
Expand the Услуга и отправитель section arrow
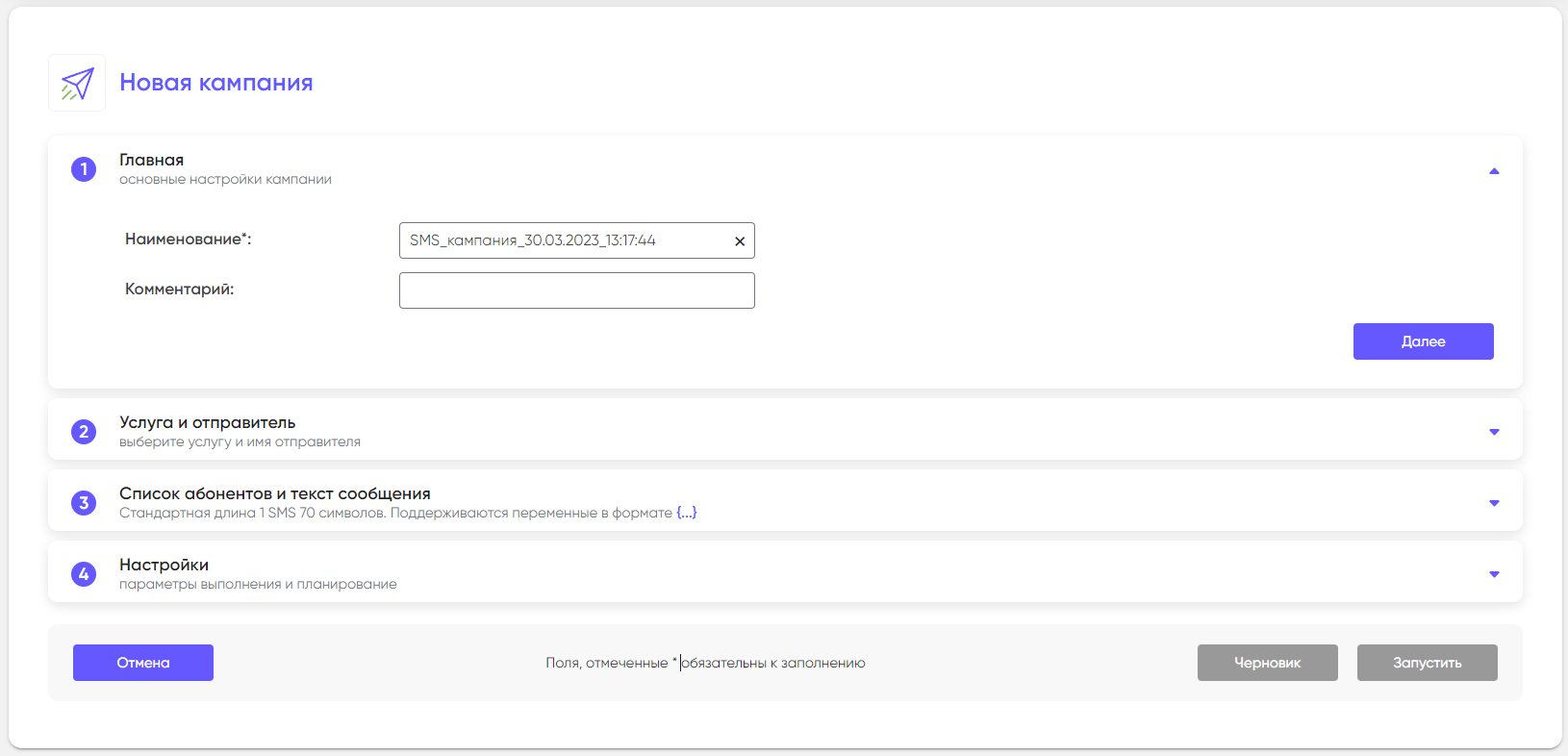(1494, 432)
